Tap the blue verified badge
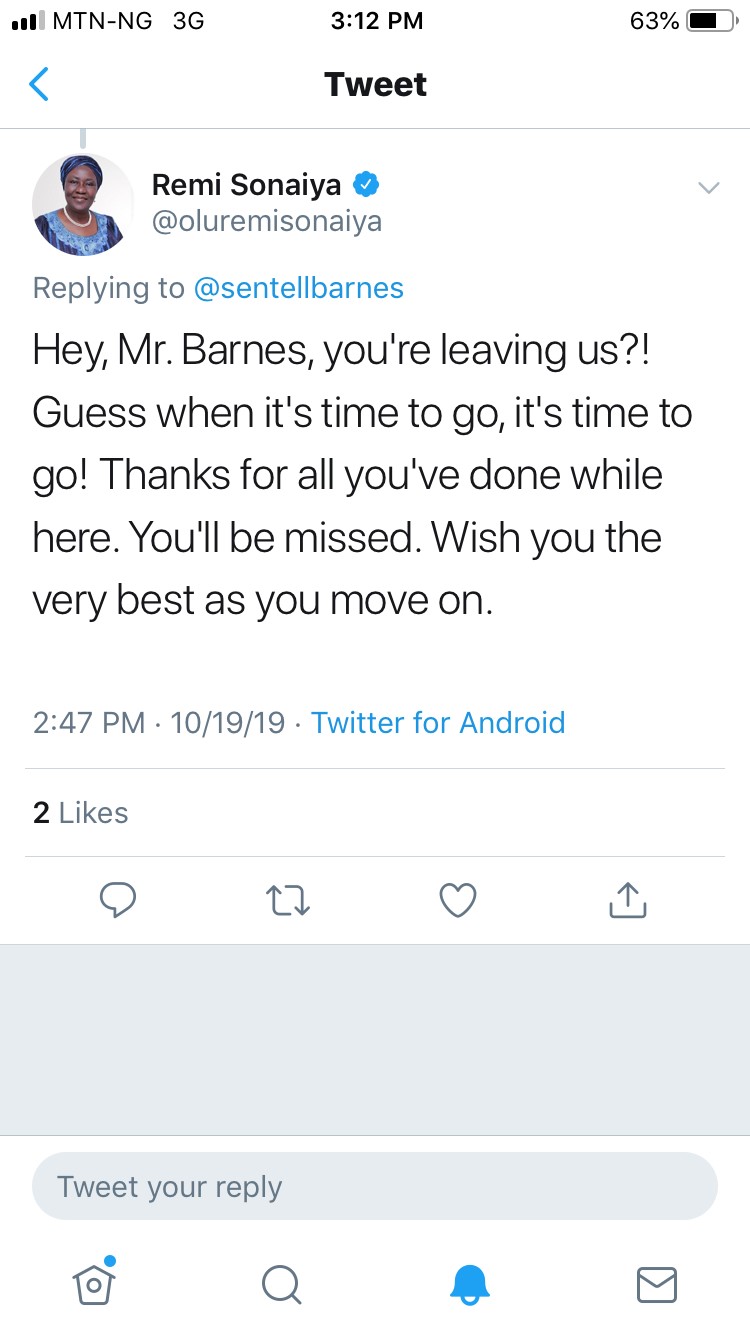The image size is (750, 1334). point(366,185)
